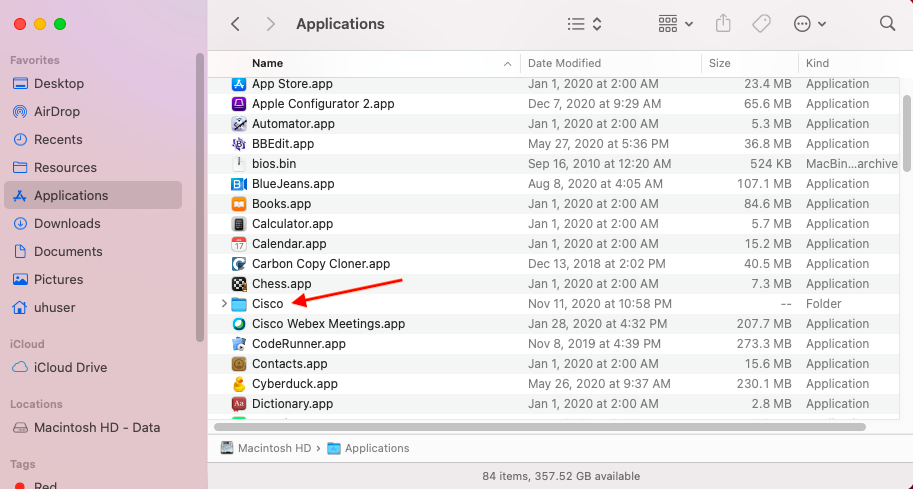Sort by the Name column header
Screen dimensions: 913x489
pyautogui.click(x=267, y=63)
